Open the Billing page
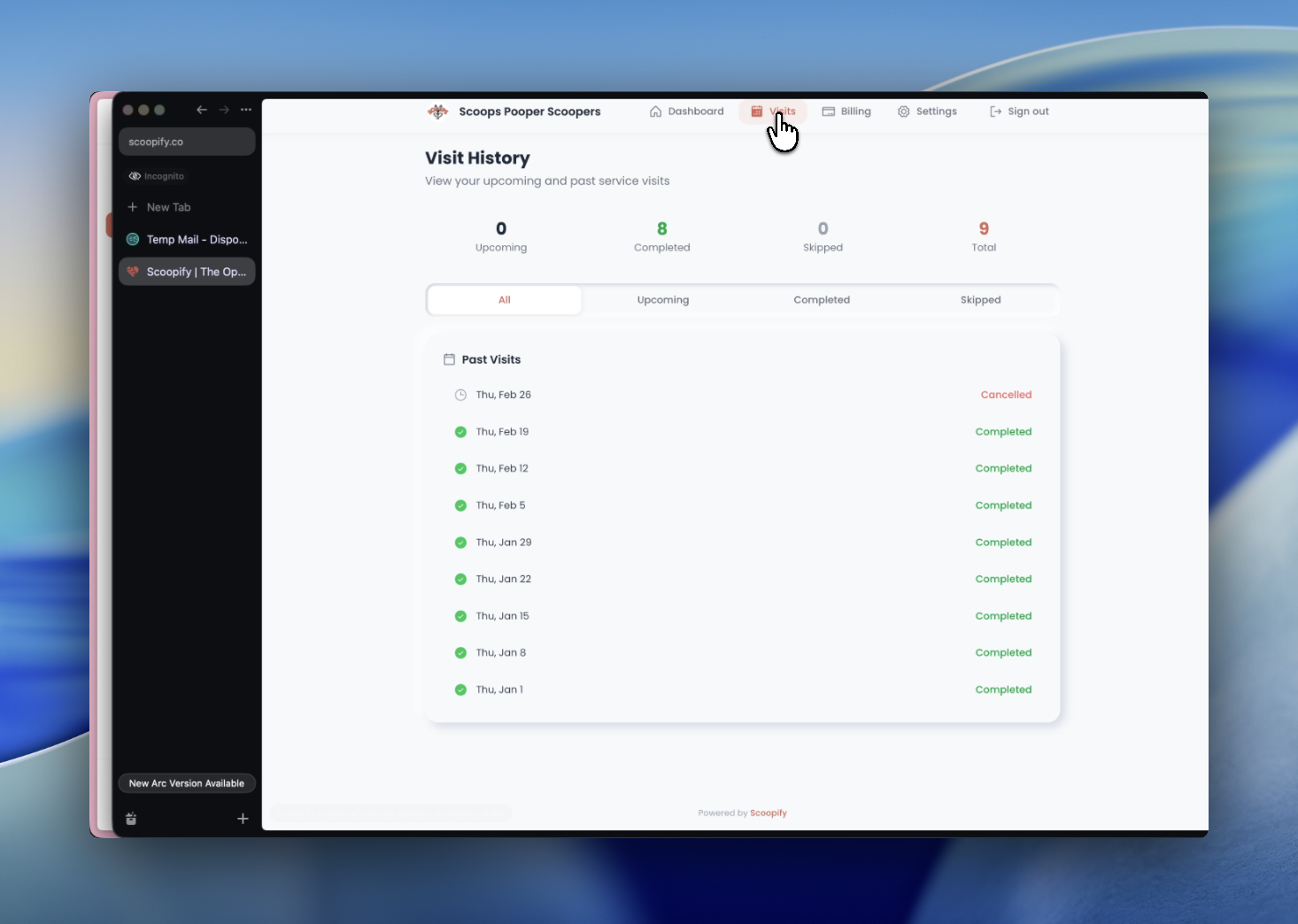 (846, 112)
